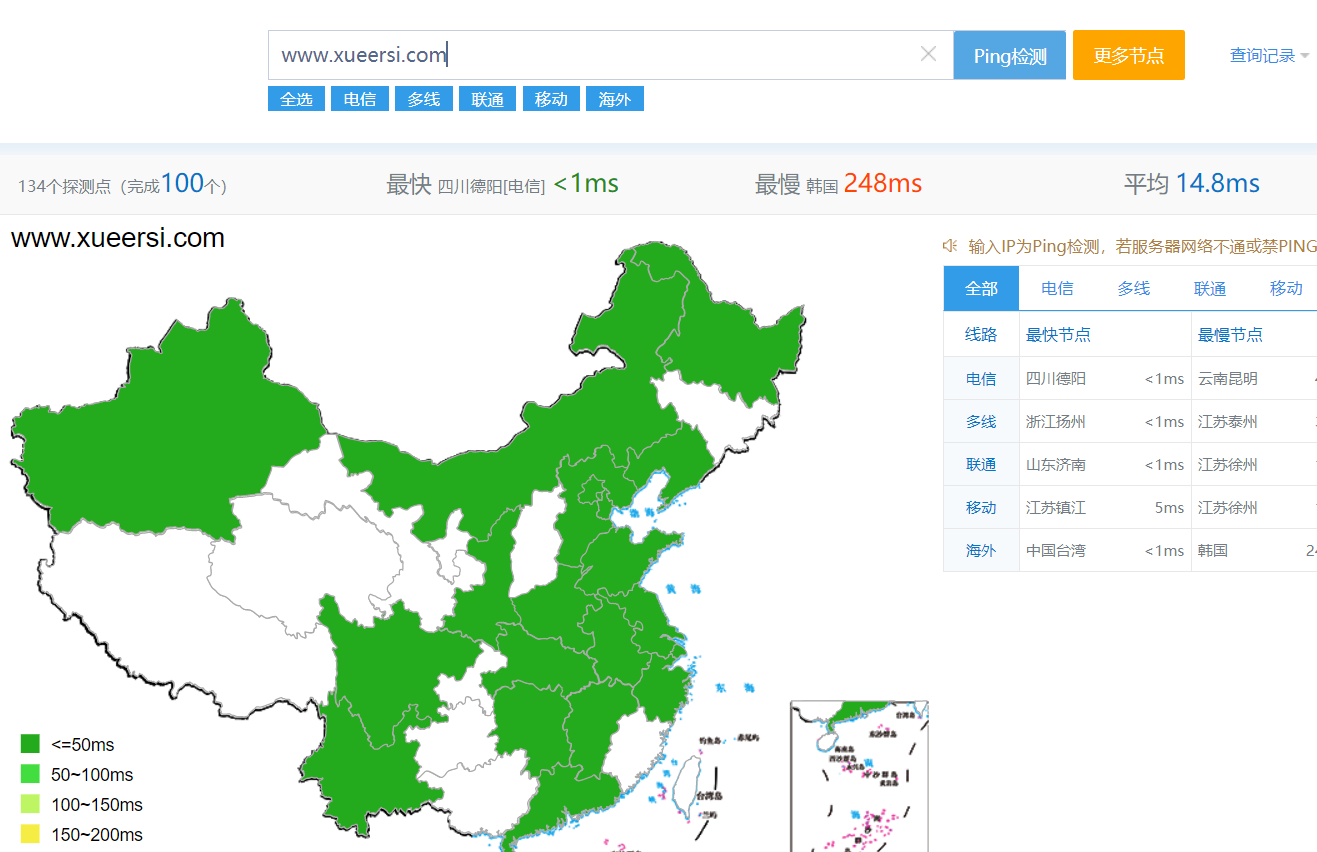Click the 100~150ms legend color swatch
The width and height of the screenshot is (1317, 852).
point(30,804)
